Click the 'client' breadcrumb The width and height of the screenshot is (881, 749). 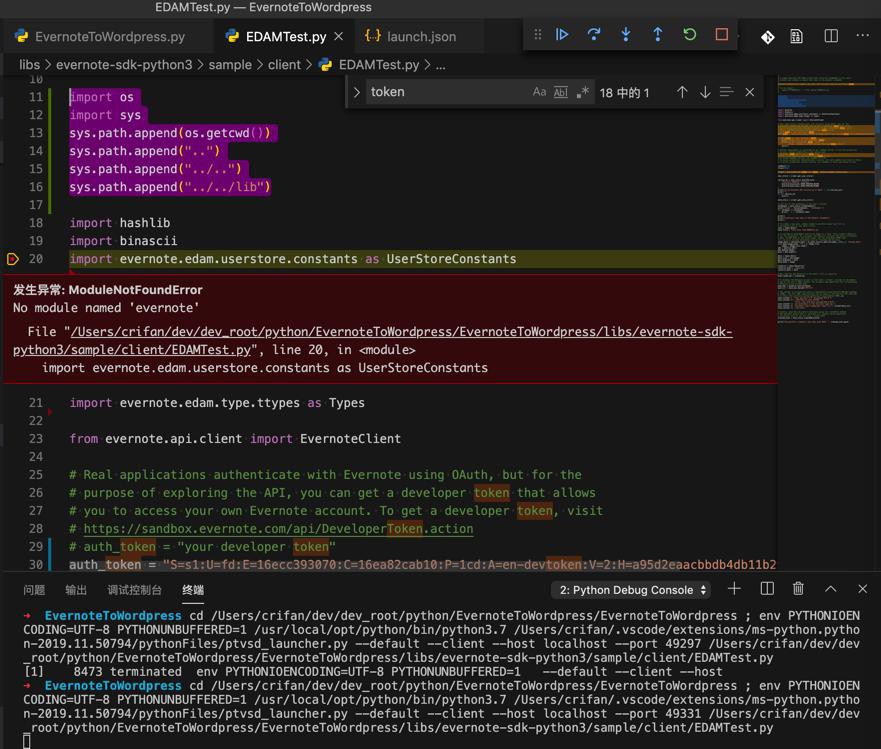pyautogui.click(x=284, y=65)
